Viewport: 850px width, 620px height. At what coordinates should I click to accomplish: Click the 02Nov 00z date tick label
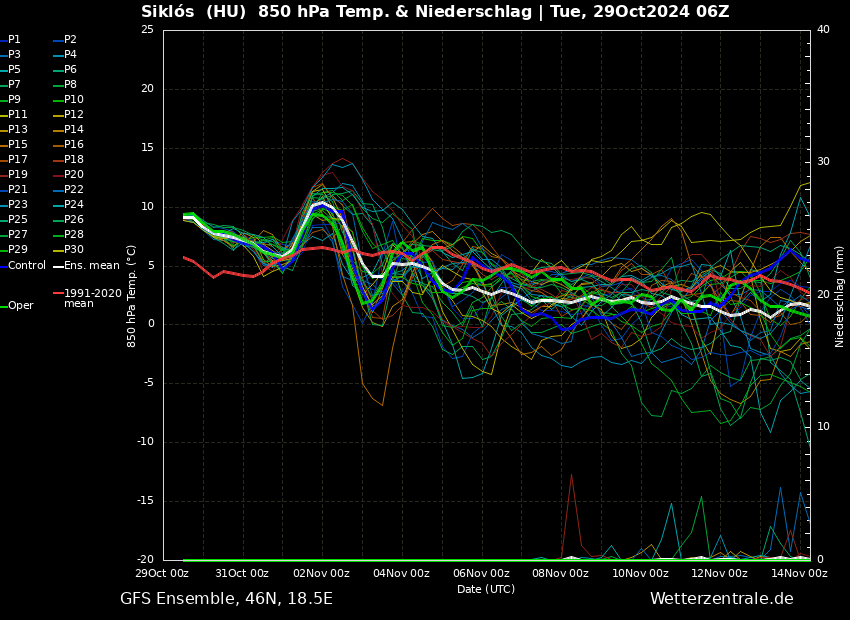(x=322, y=574)
